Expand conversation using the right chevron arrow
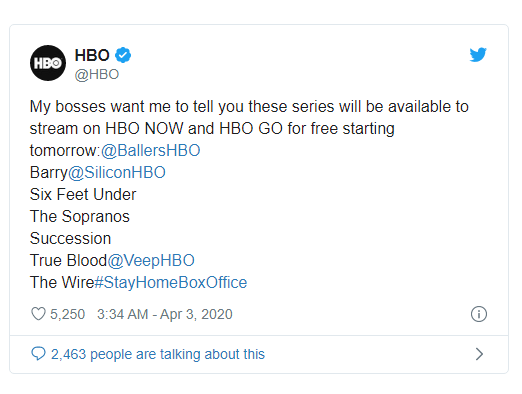Screen dimensions: 522x394 tap(479, 354)
